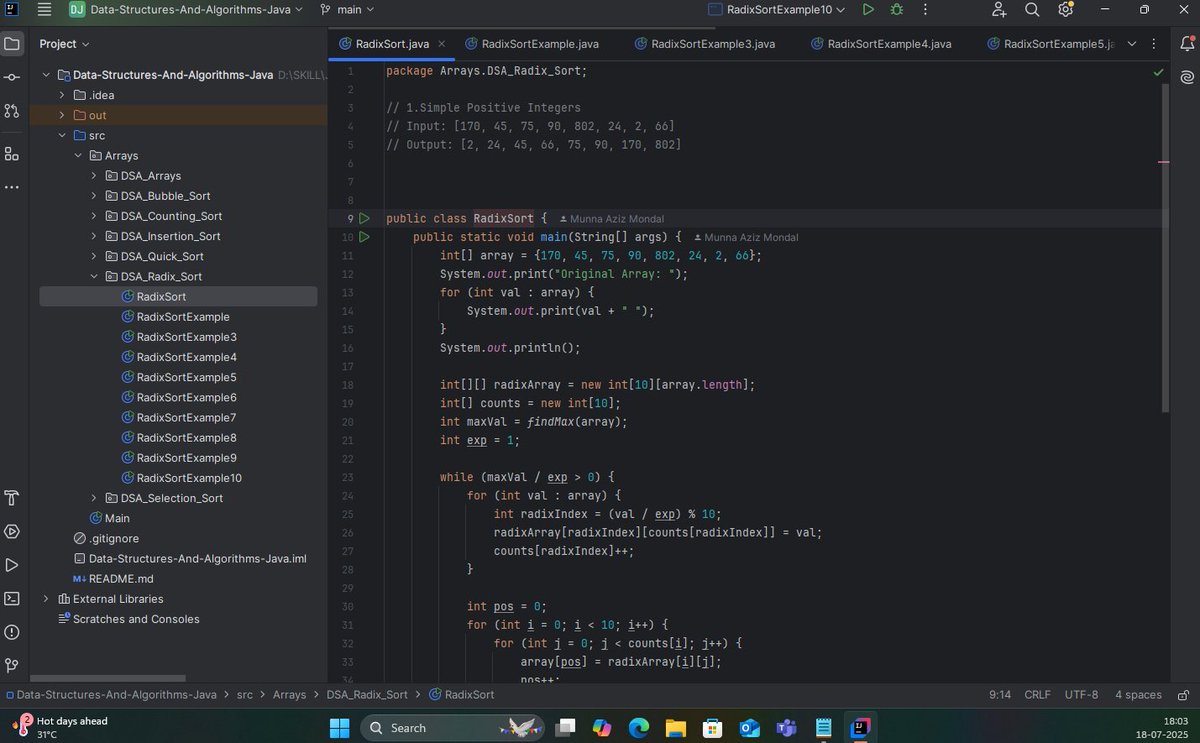
Task: Open the main menu hamburger icon
Action: (x=44, y=10)
